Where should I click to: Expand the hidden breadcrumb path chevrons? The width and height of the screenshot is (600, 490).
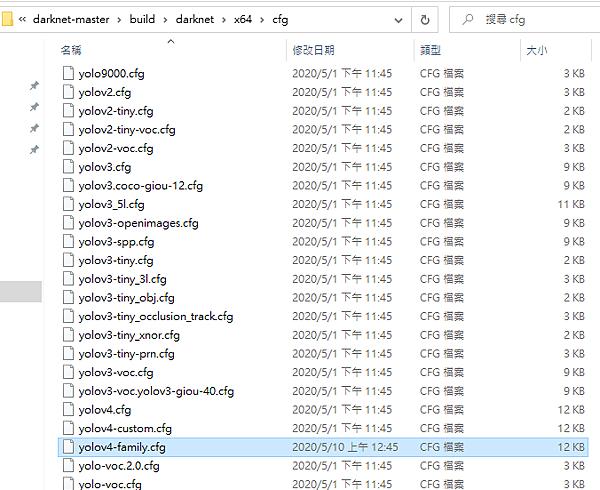22,19
